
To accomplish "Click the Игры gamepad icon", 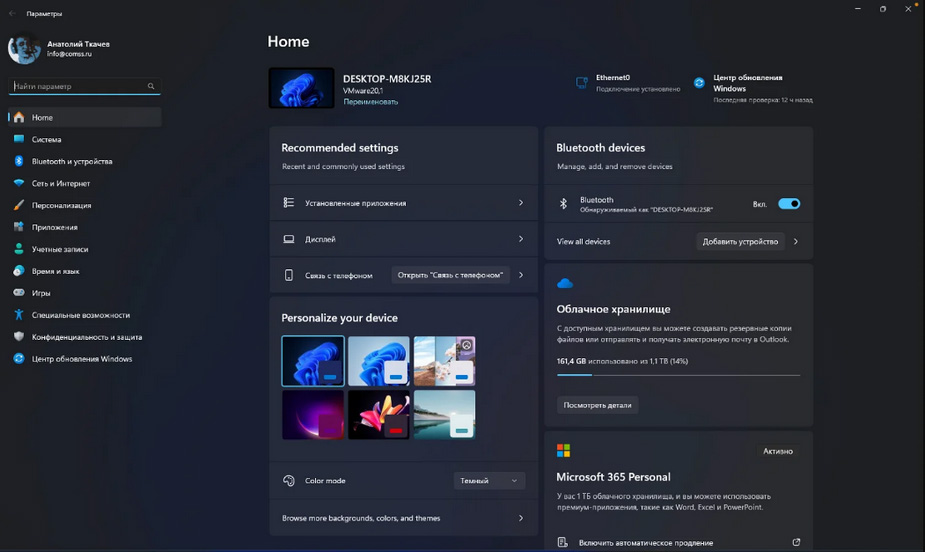I will (19, 293).
